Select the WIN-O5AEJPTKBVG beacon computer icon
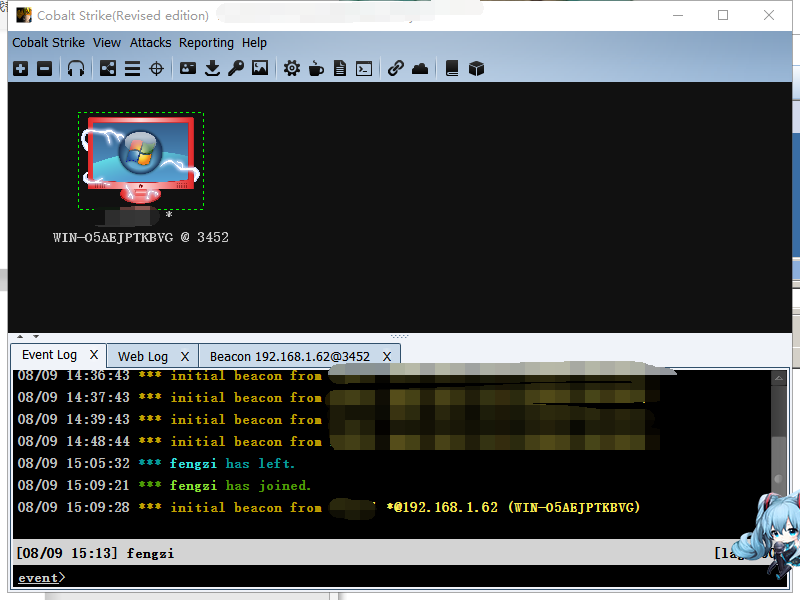The image size is (800, 600). pos(141,160)
